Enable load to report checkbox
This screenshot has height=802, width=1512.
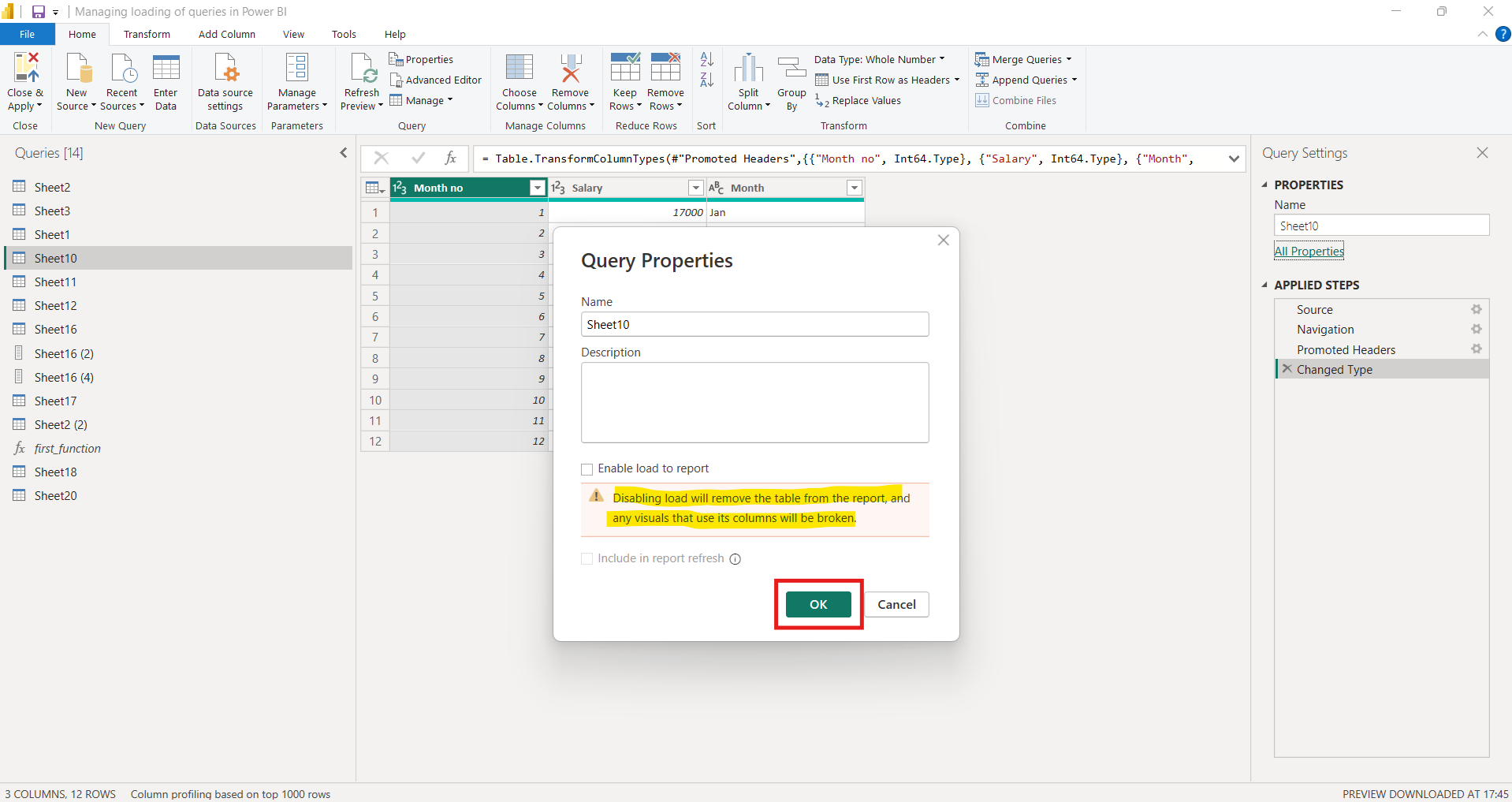click(587, 468)
